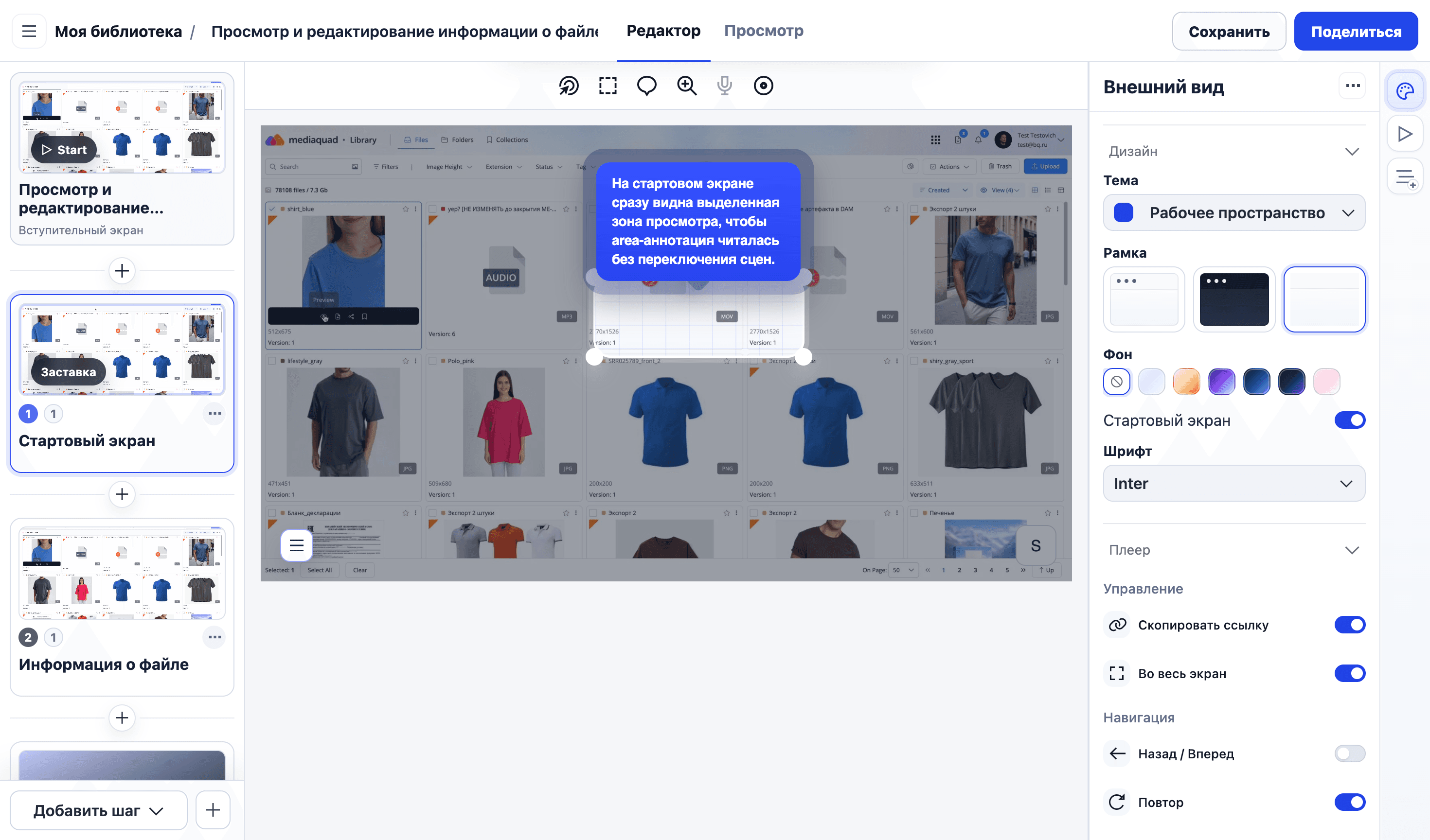The height and width of the screenshot is (840, 1430).
Task: Open the Files tab in mediaquad
Action: pyautogui.click(x=416, y=140)
